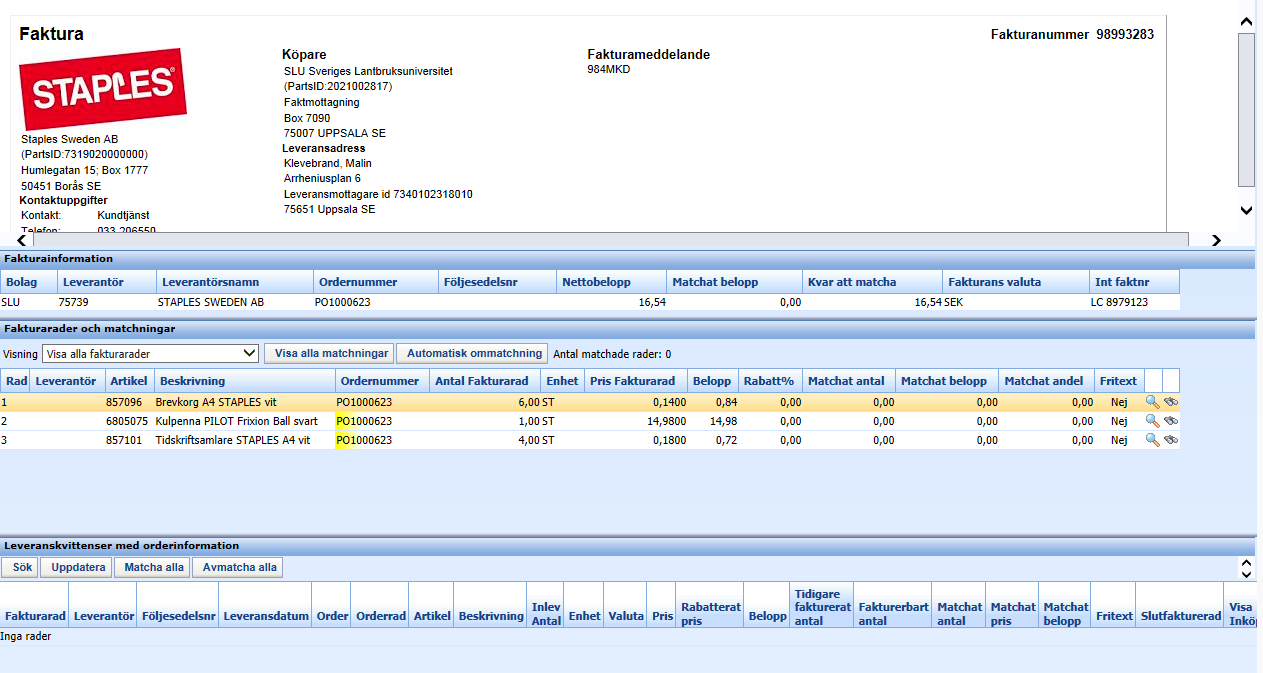Click the Uppdatera button
This screenshot has height=673, width=1263.
point(77,567)
